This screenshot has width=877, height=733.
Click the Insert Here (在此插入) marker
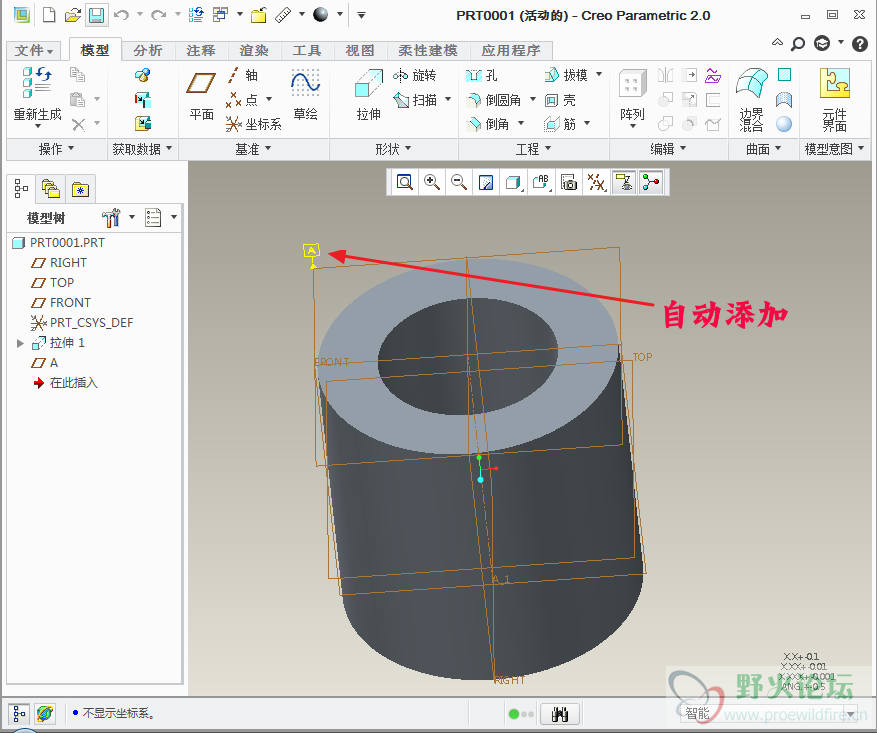[x=65, y=384]
